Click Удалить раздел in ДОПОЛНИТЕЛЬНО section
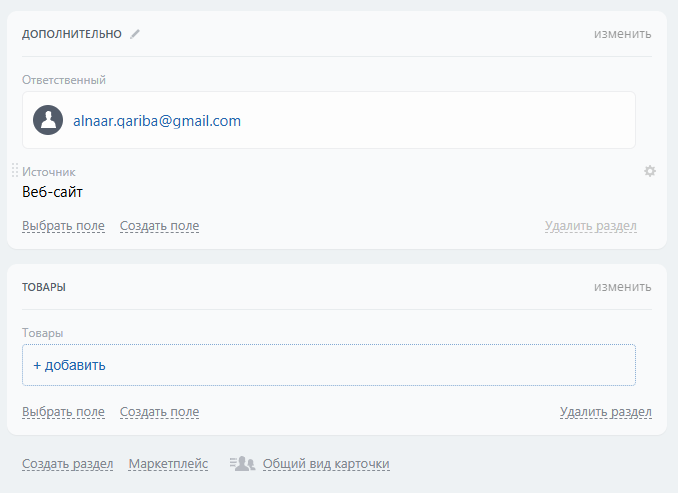The image size is (678, 493). click(590, 226)
